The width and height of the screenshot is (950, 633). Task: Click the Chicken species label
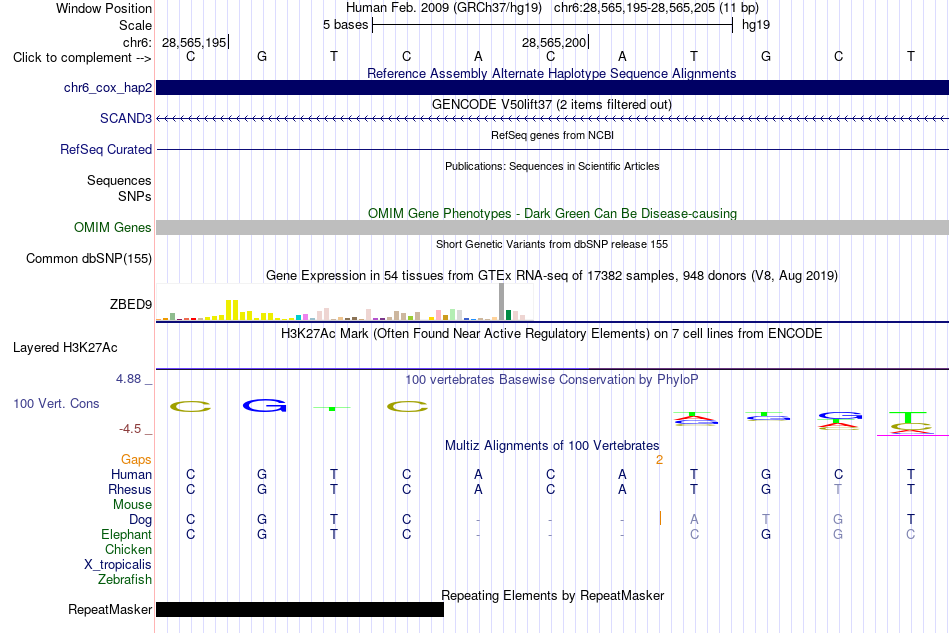click(128, 549)
